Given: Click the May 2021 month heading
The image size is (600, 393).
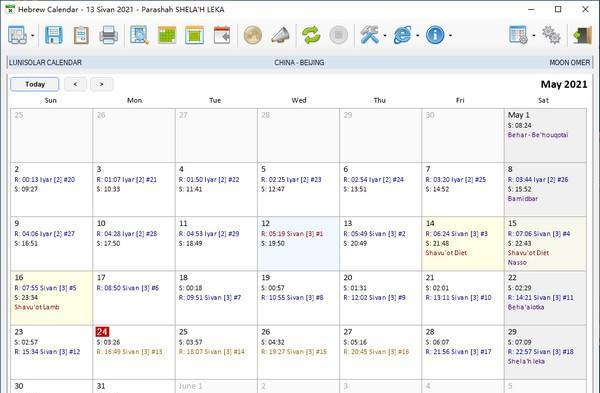Looking at the screenshot, I should pos(564,84).
